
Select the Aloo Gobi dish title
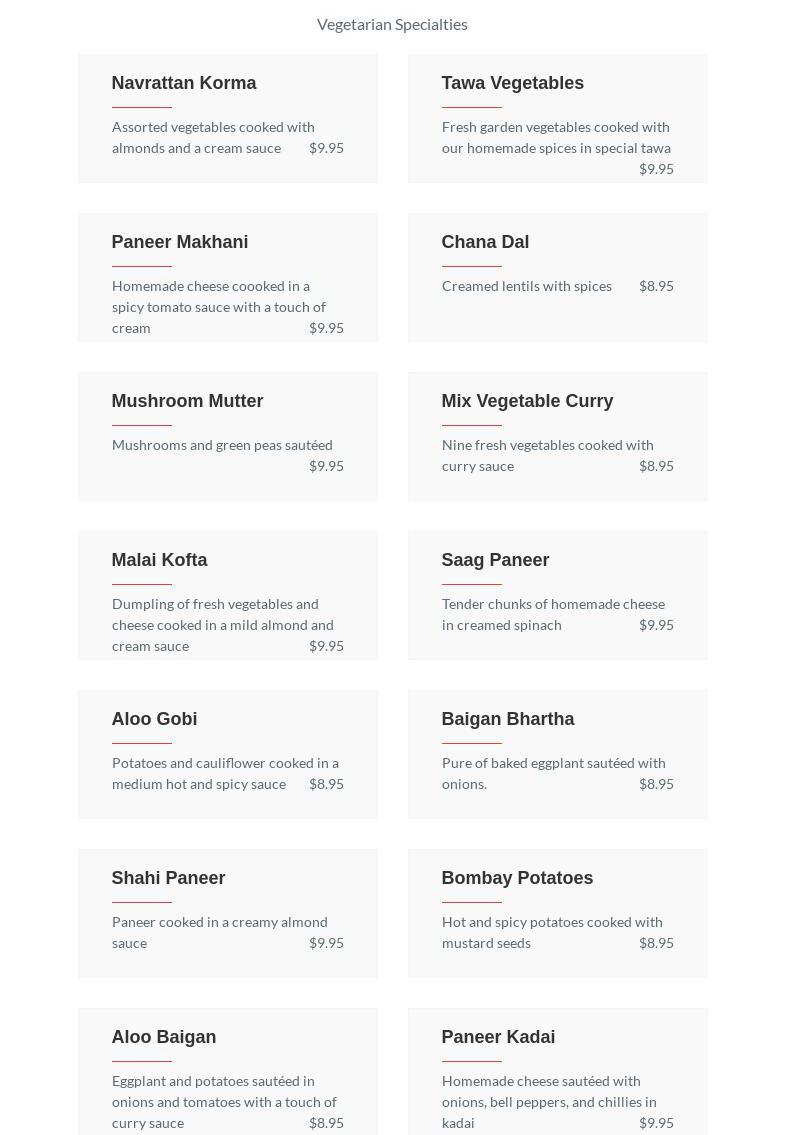pyautogui.click(x=154, y=719)
